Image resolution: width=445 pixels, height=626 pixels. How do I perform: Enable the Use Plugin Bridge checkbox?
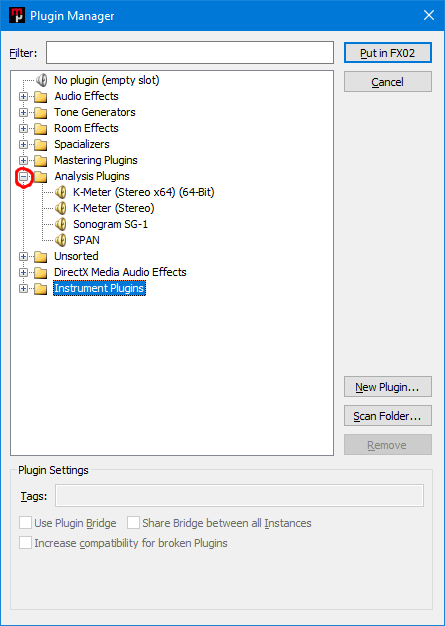coord(26,523)
